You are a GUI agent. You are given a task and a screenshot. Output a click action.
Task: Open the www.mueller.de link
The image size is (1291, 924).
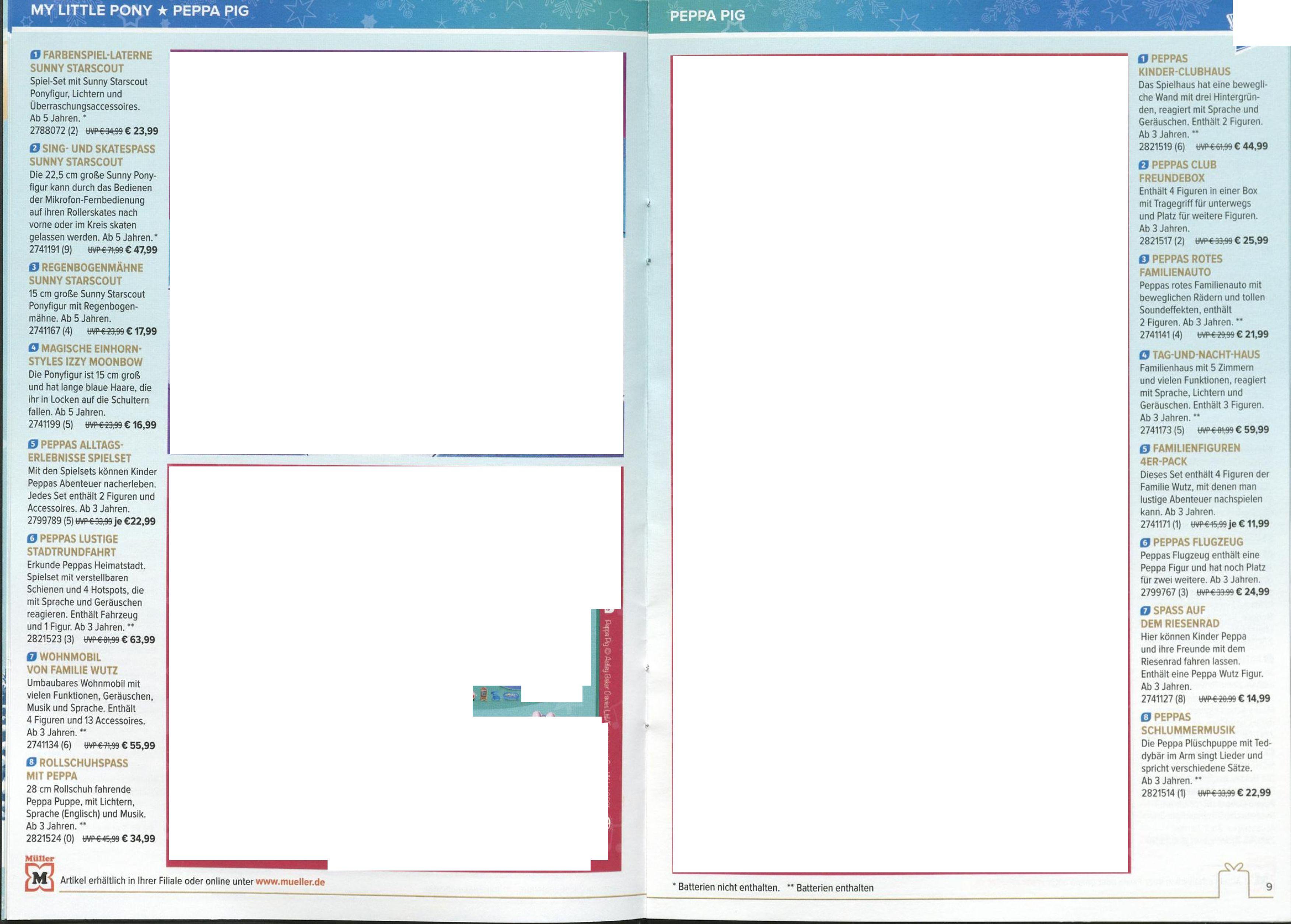click(x=290, y=882)
